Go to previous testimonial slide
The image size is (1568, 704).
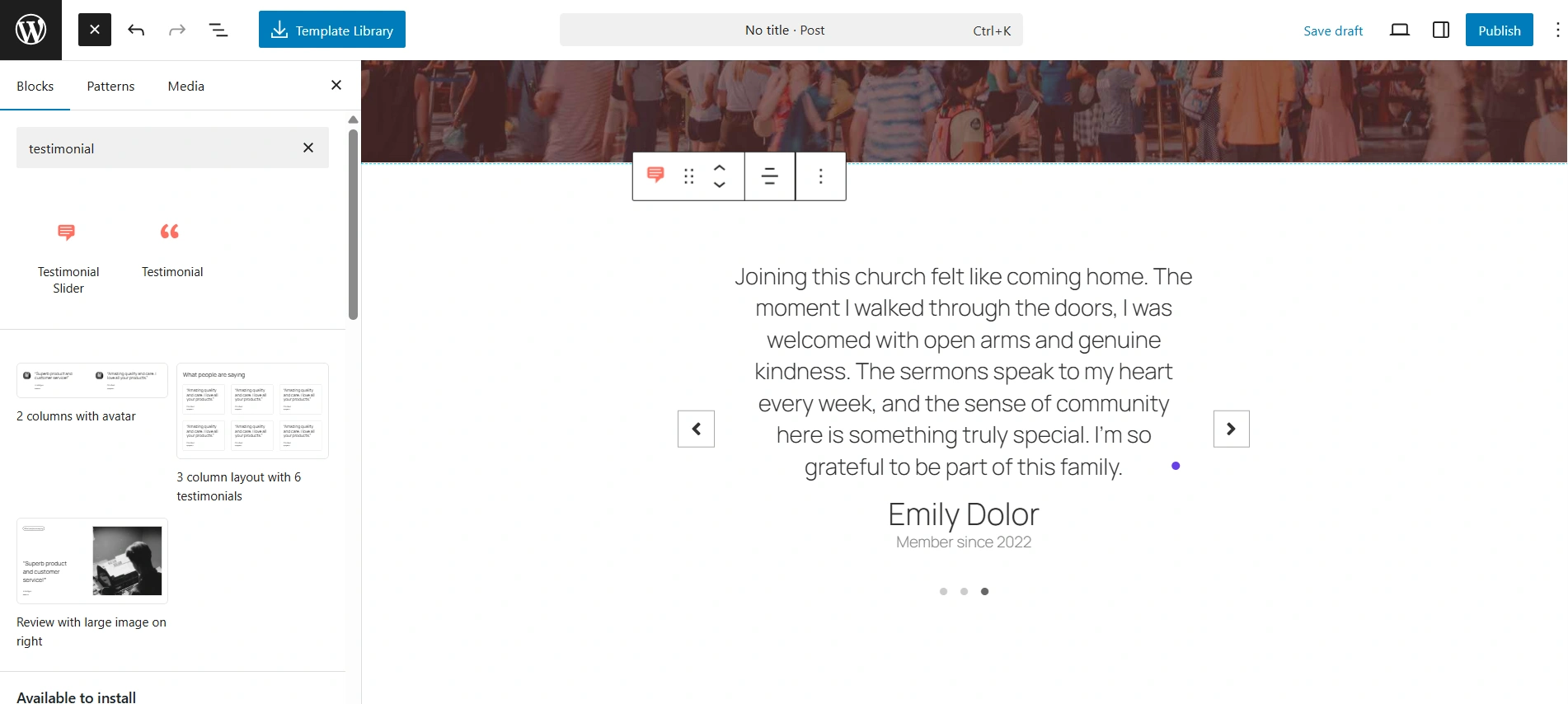(697, 429)
